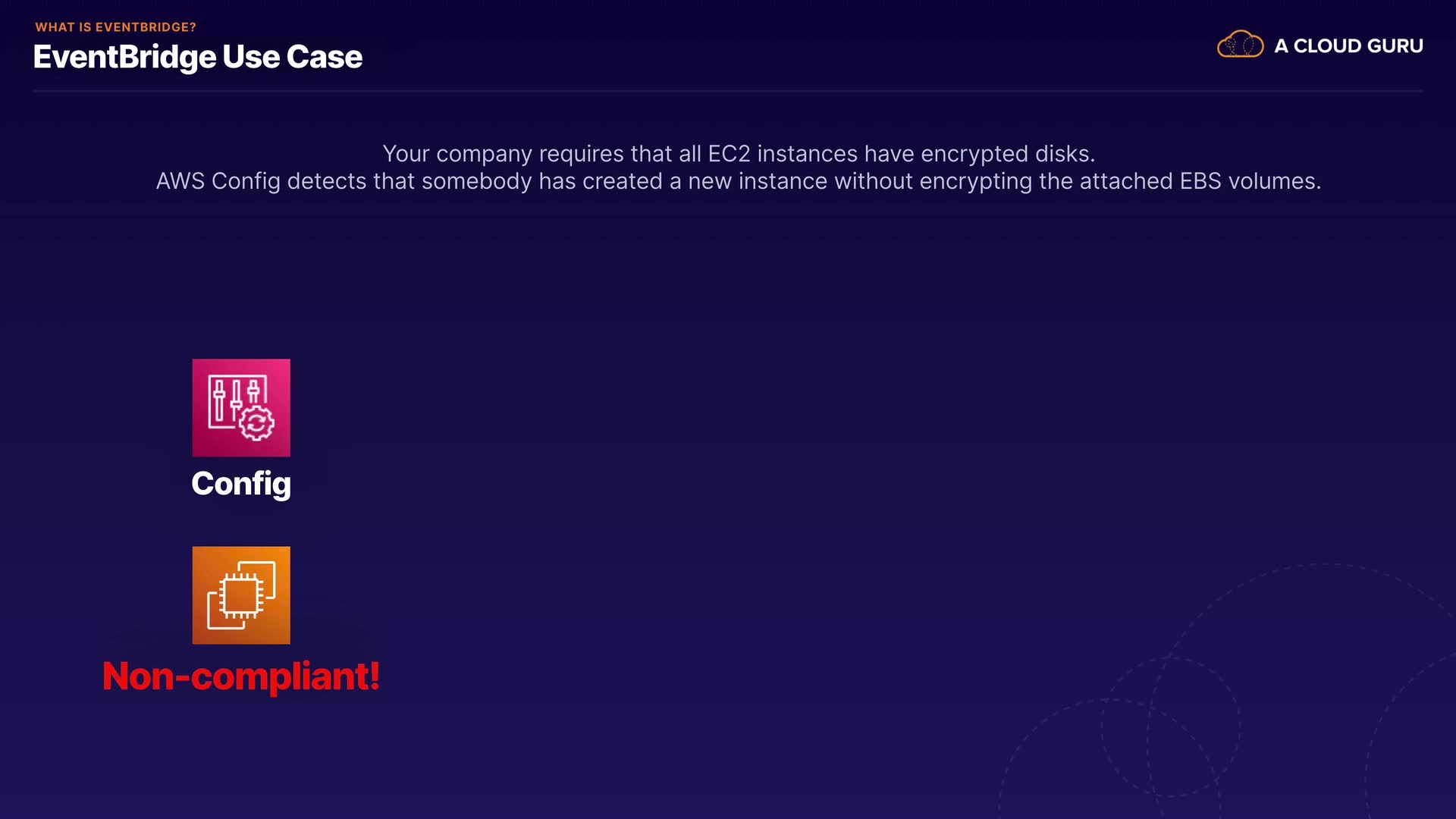
Task: Click the dashed circle decoration in corner
Action: coord(1171,726)
